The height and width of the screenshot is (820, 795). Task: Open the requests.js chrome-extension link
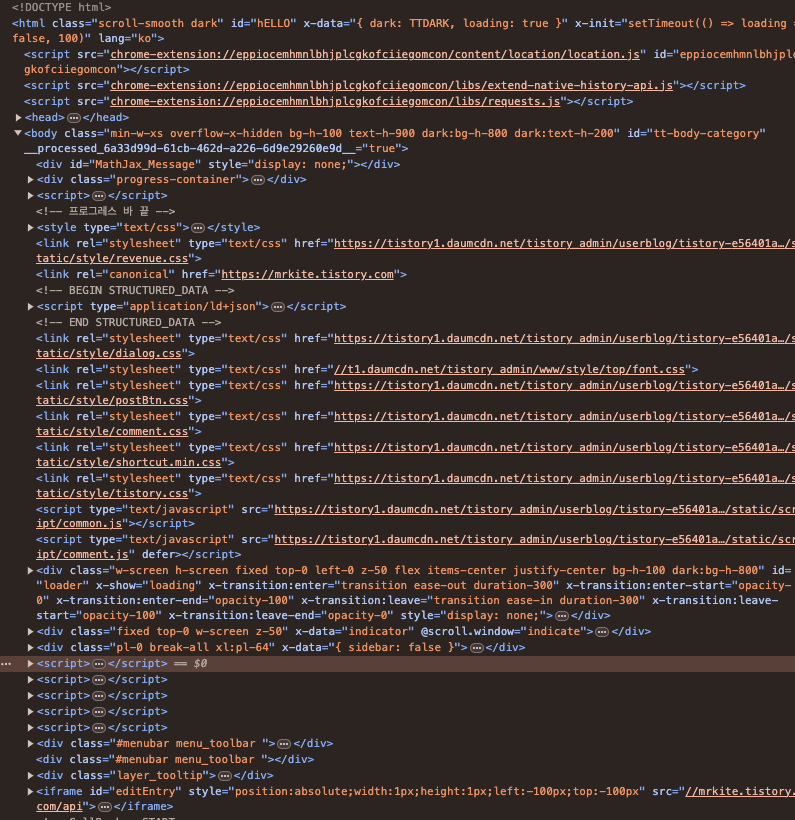click(x=335, y=101)
